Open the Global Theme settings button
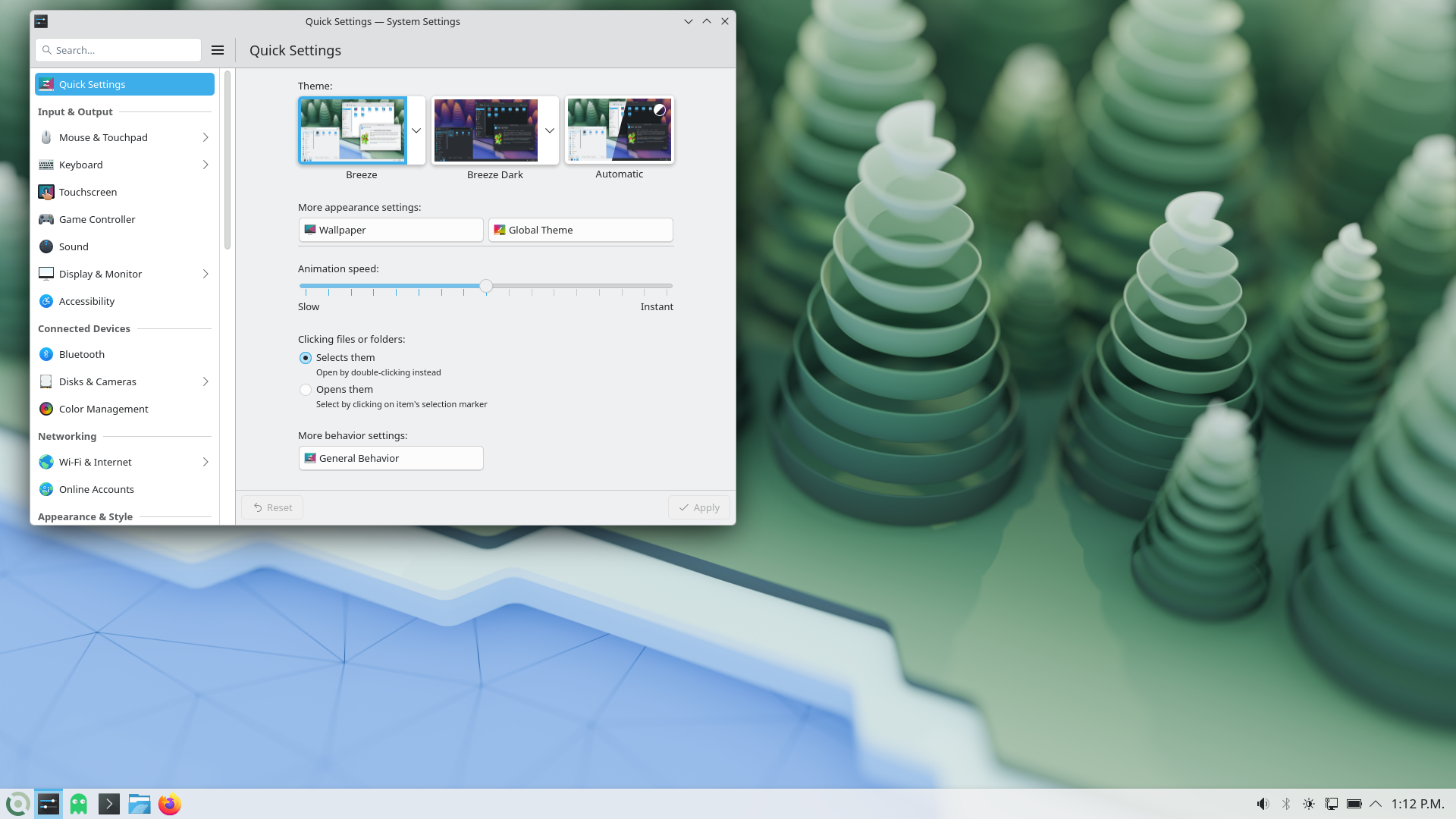Screen dimensions: 1456x819 click(x=581, y=230)
